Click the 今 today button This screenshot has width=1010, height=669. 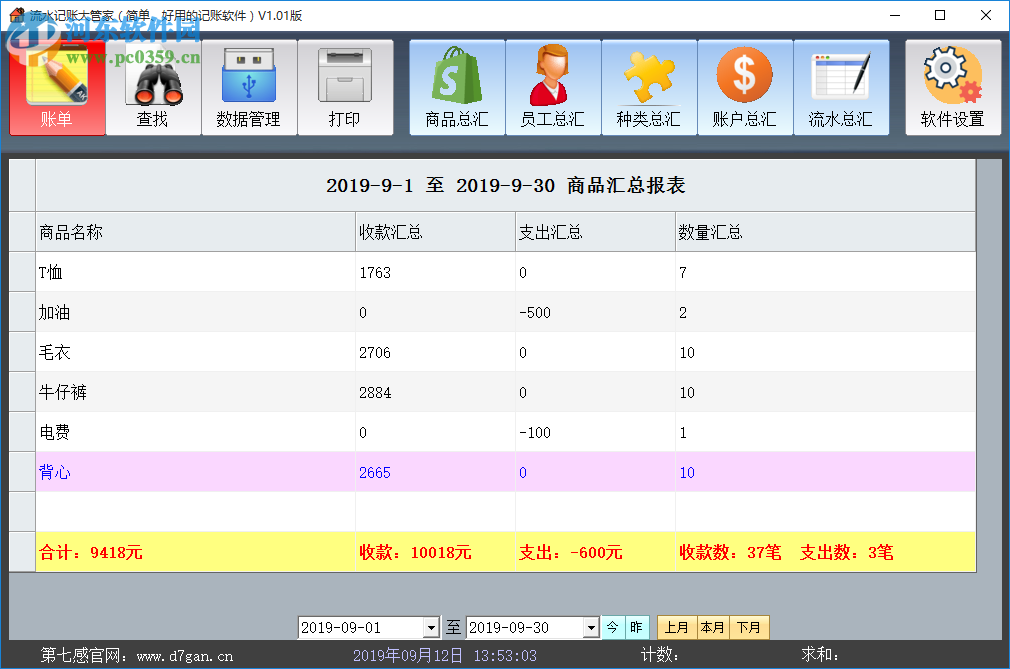(613, 627)
